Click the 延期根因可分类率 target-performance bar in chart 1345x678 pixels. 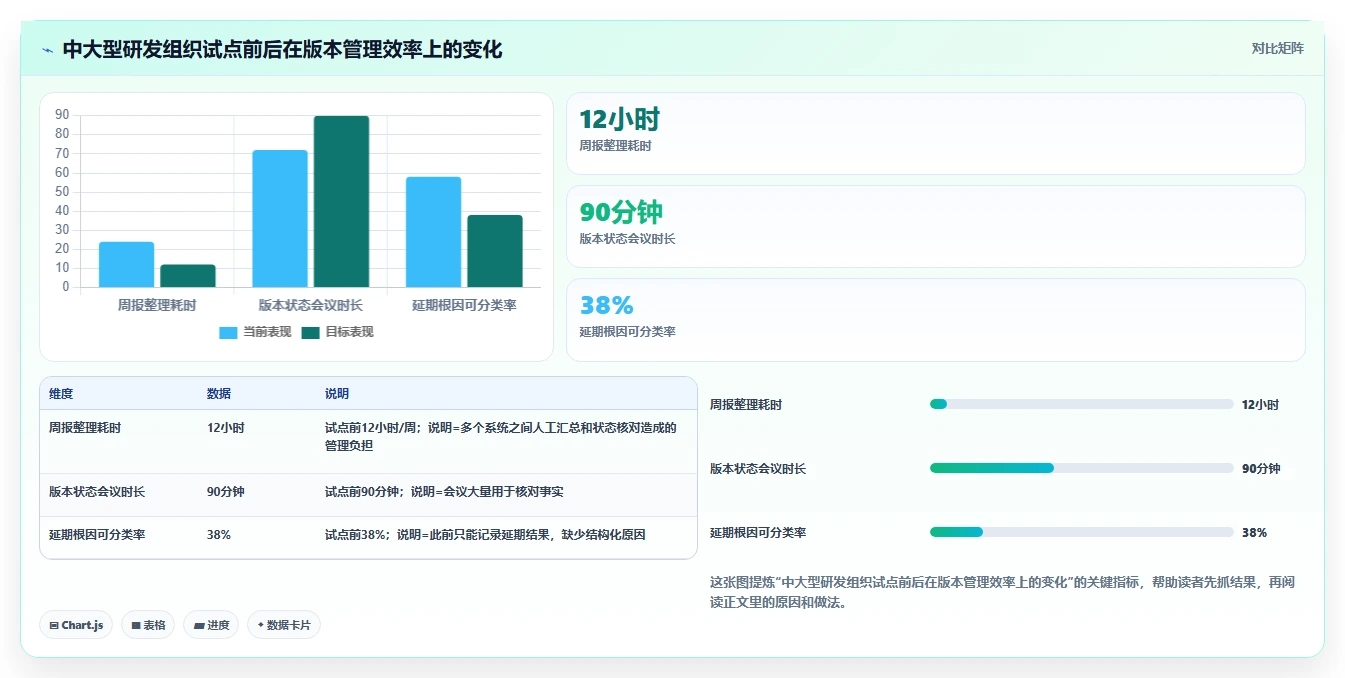pos(495,251)
